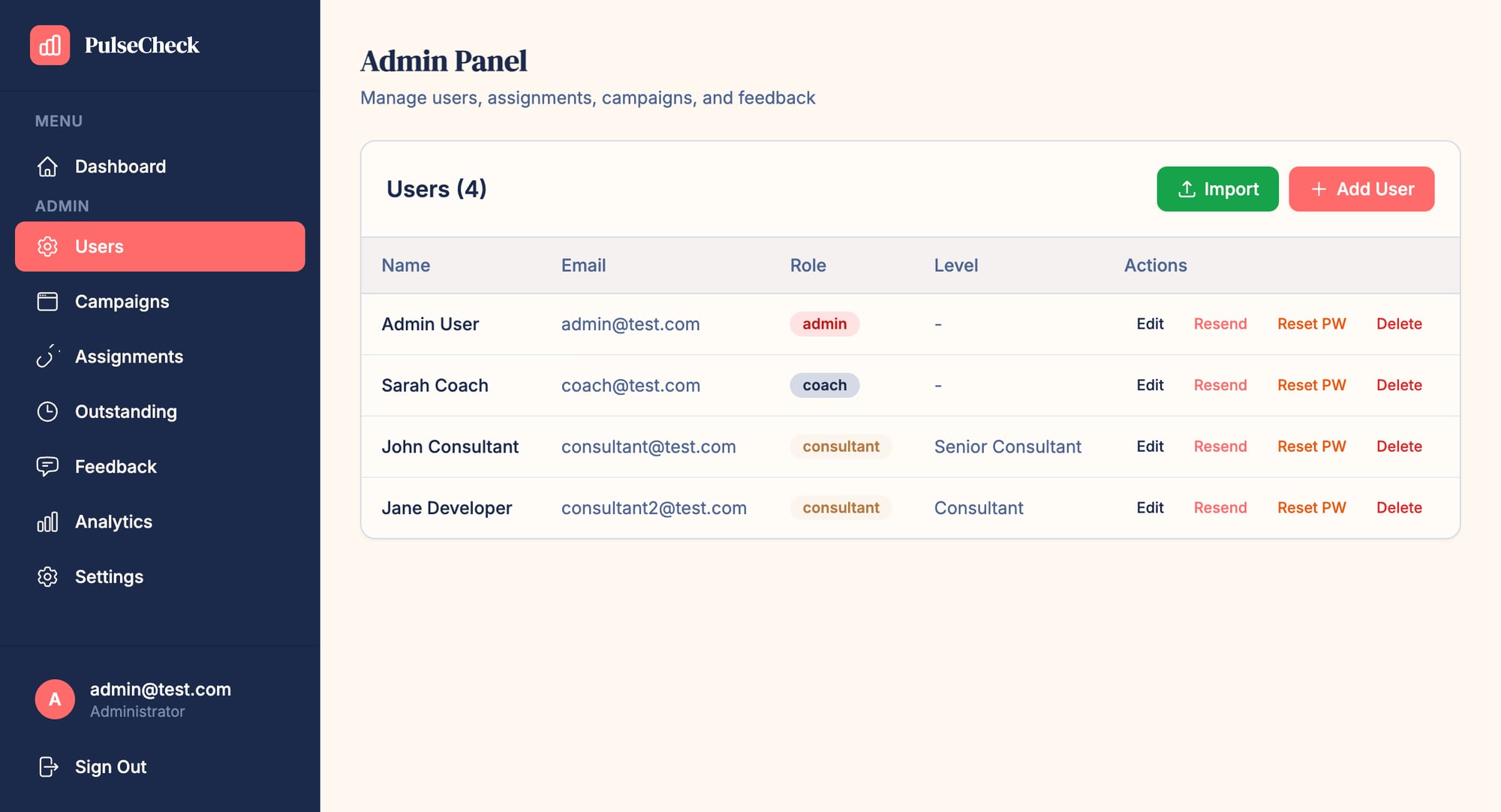Click the PulseCheck logo icon
The image size is (1501, 812).
click(49, 45)
